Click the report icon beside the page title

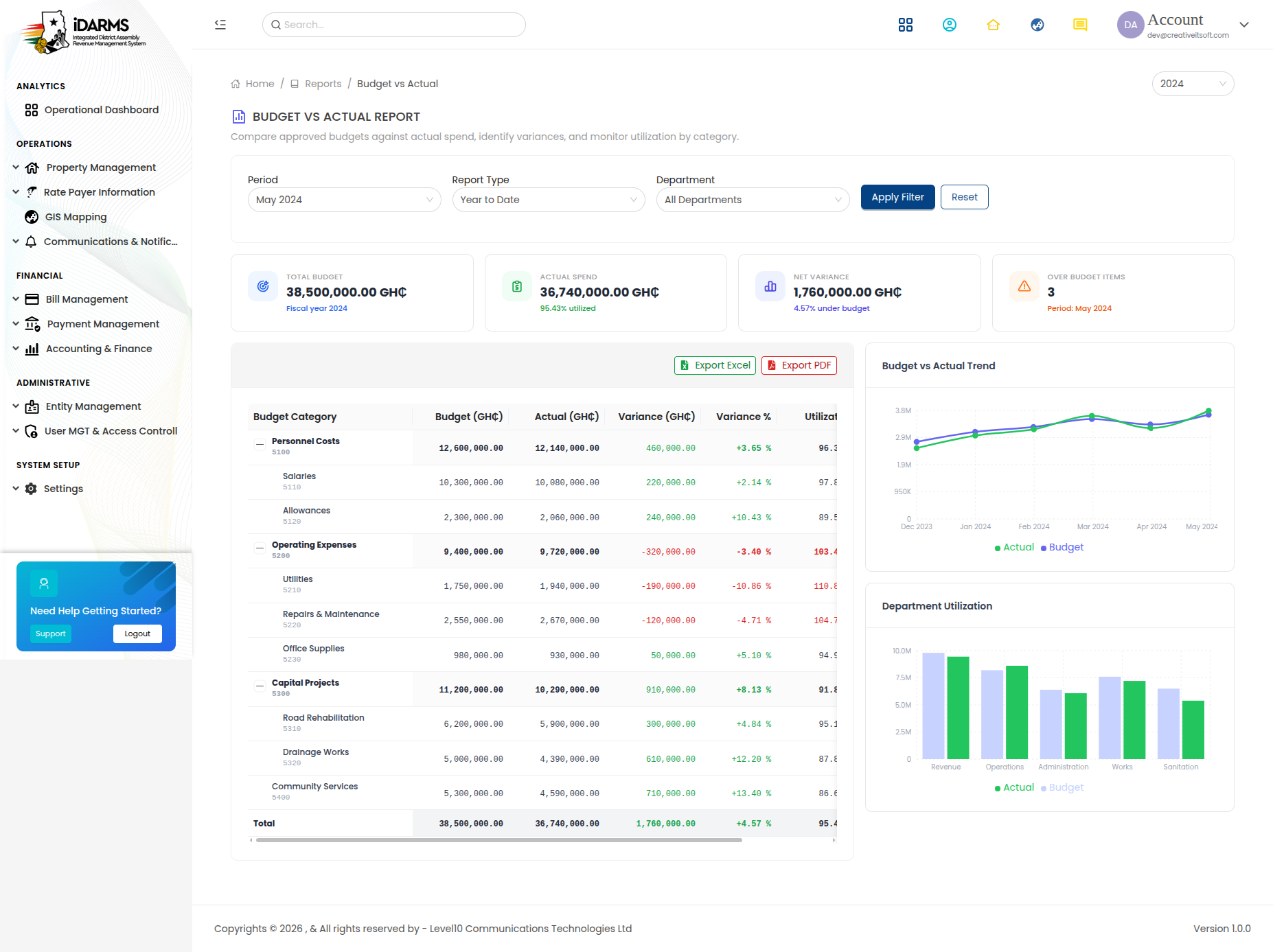(238, 117)
